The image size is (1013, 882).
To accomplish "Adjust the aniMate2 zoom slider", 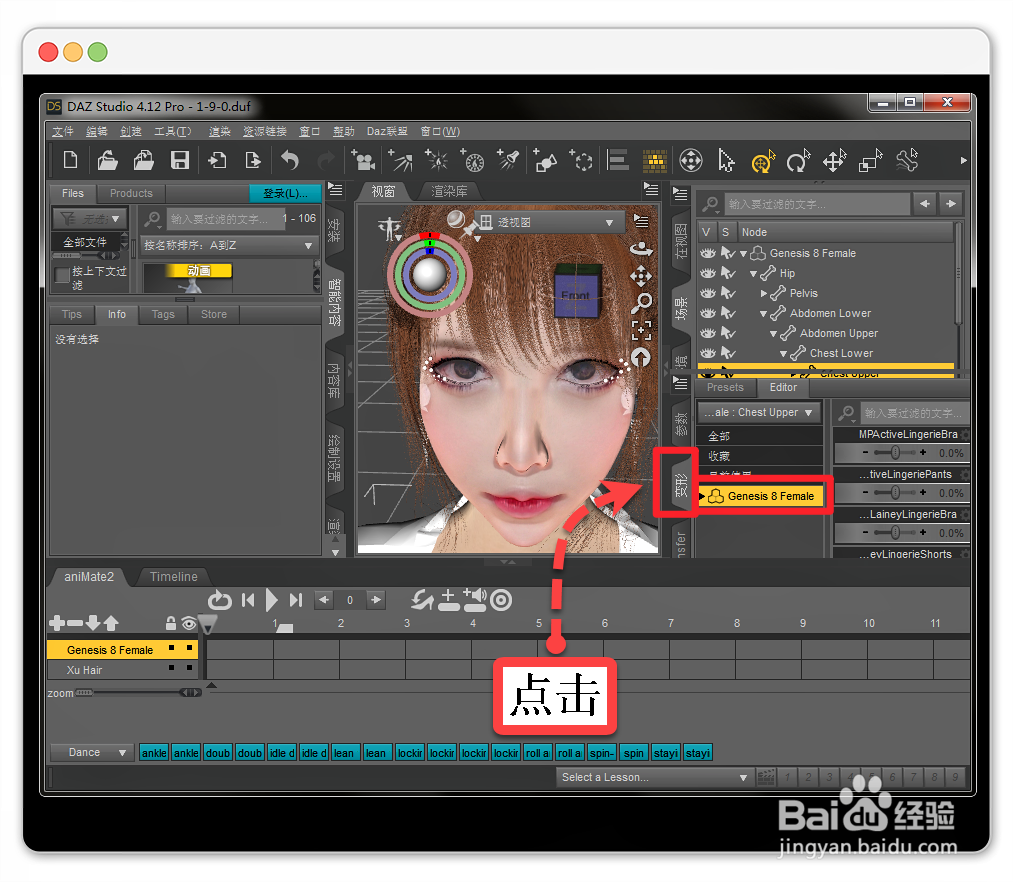I will point(139,693).
